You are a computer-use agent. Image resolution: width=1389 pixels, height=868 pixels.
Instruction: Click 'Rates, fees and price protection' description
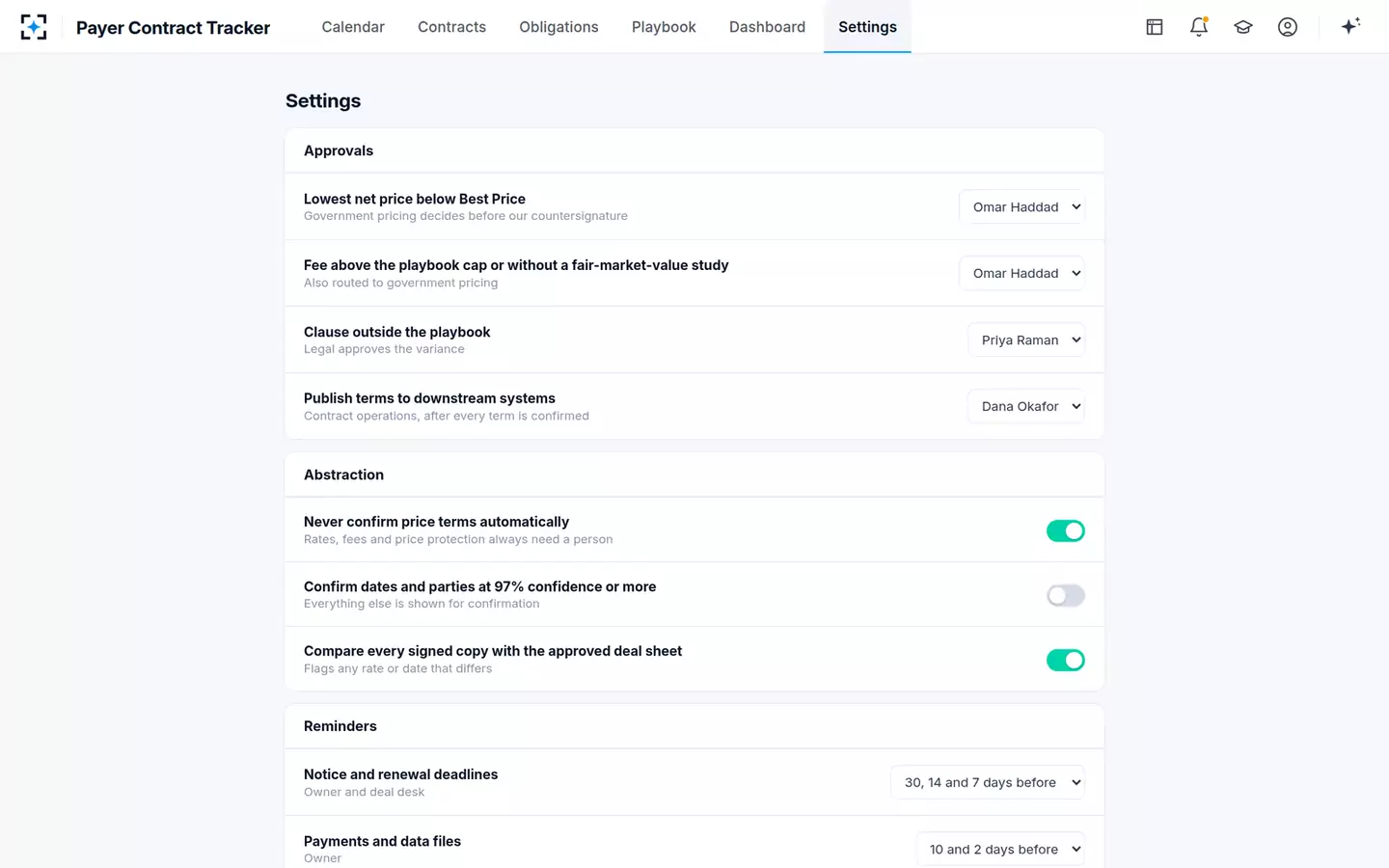(x=458, y=539)
